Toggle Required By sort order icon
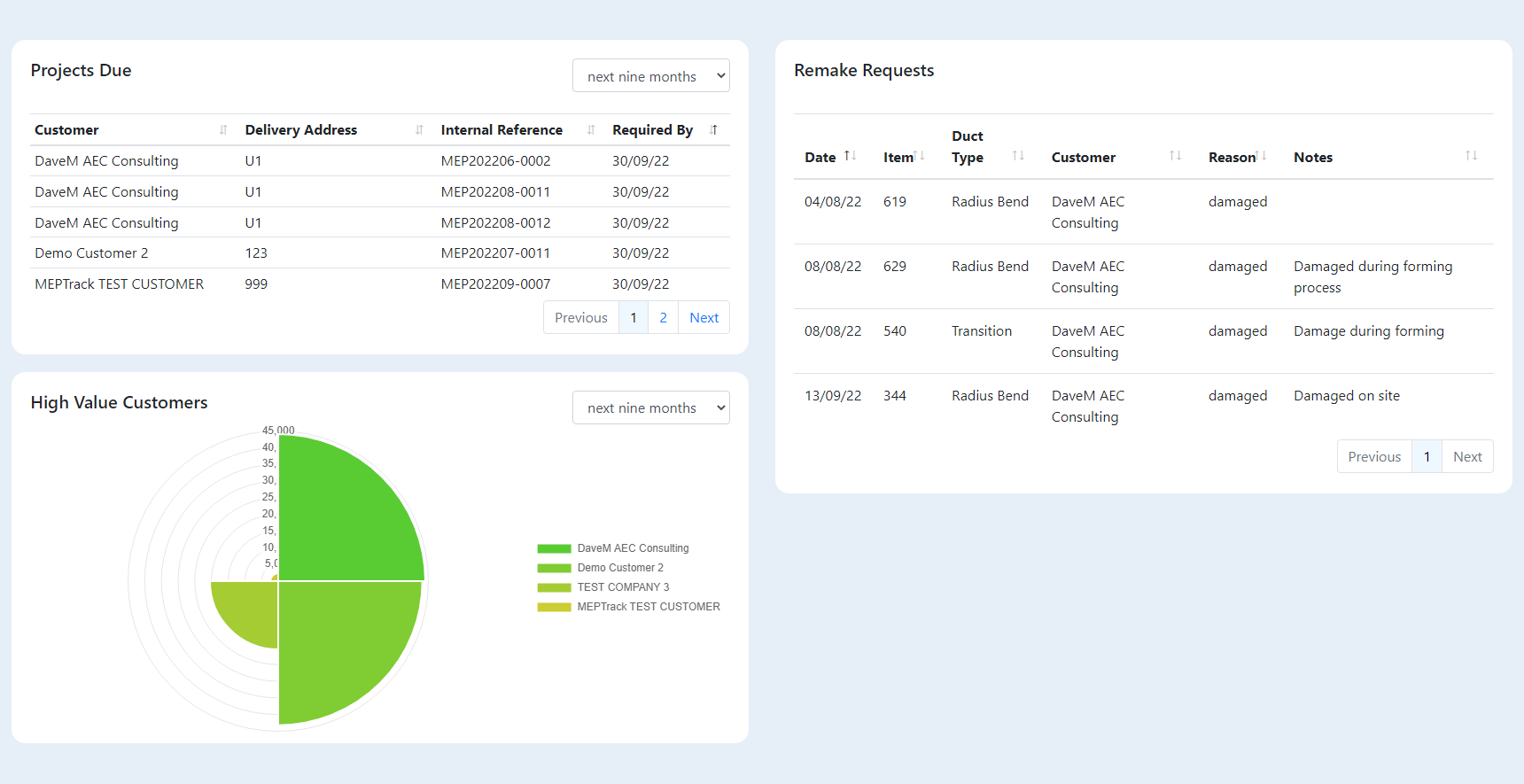 (713, 130)
